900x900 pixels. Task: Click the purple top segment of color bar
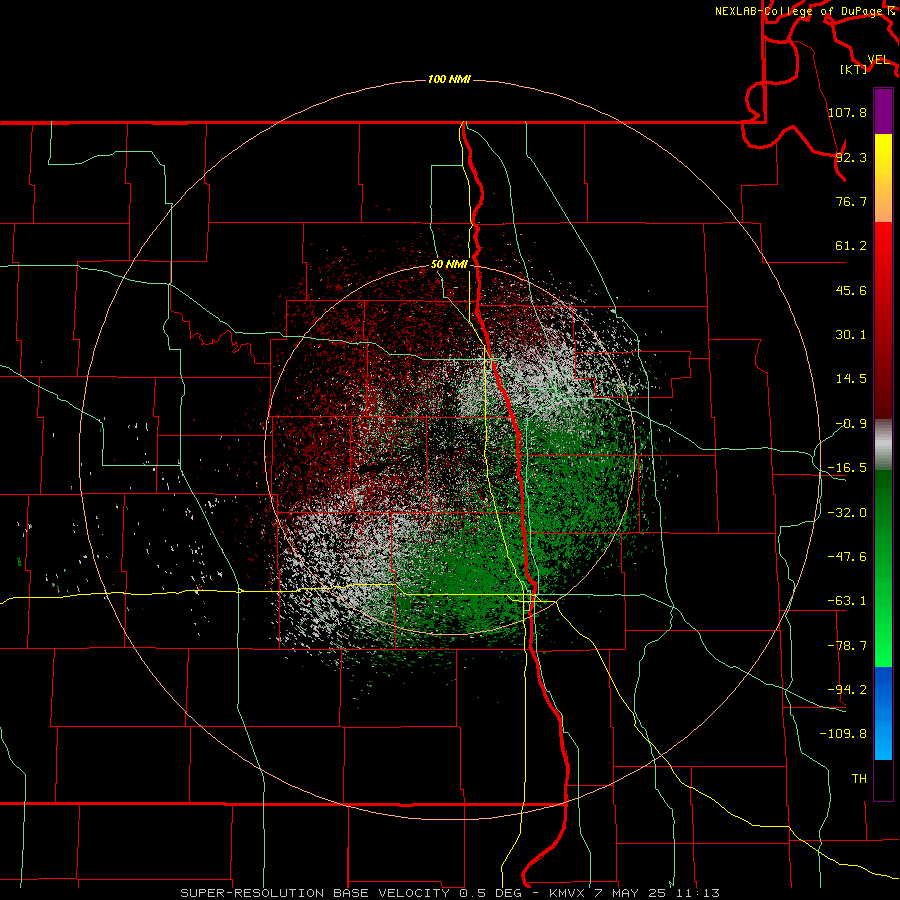pos(883,111)
